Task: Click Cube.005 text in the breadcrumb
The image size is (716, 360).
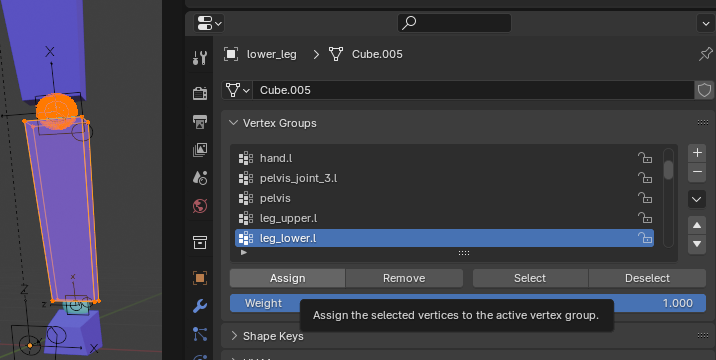Action: click(377, 54)
